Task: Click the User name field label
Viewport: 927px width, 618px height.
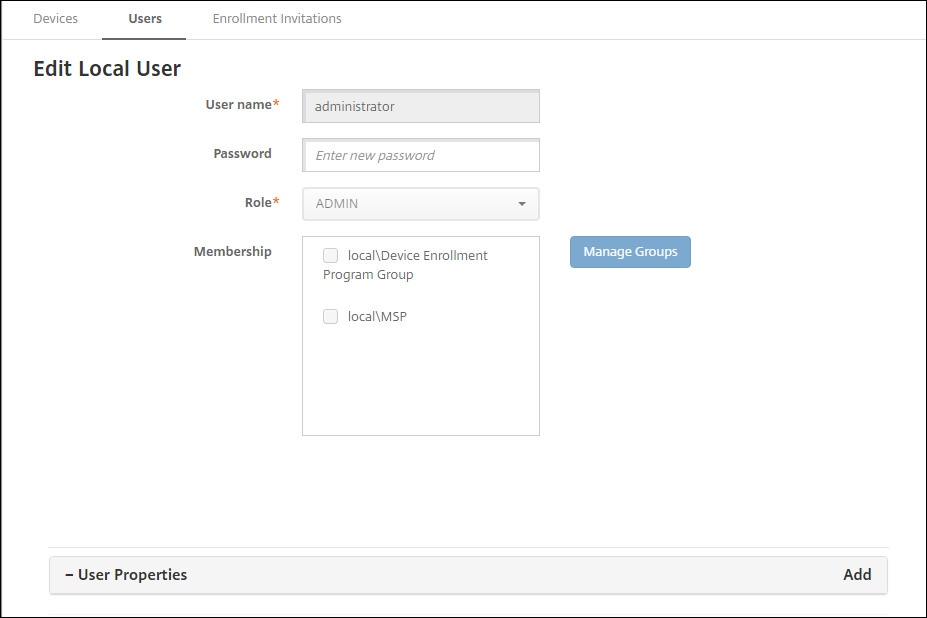Action: 238,105
